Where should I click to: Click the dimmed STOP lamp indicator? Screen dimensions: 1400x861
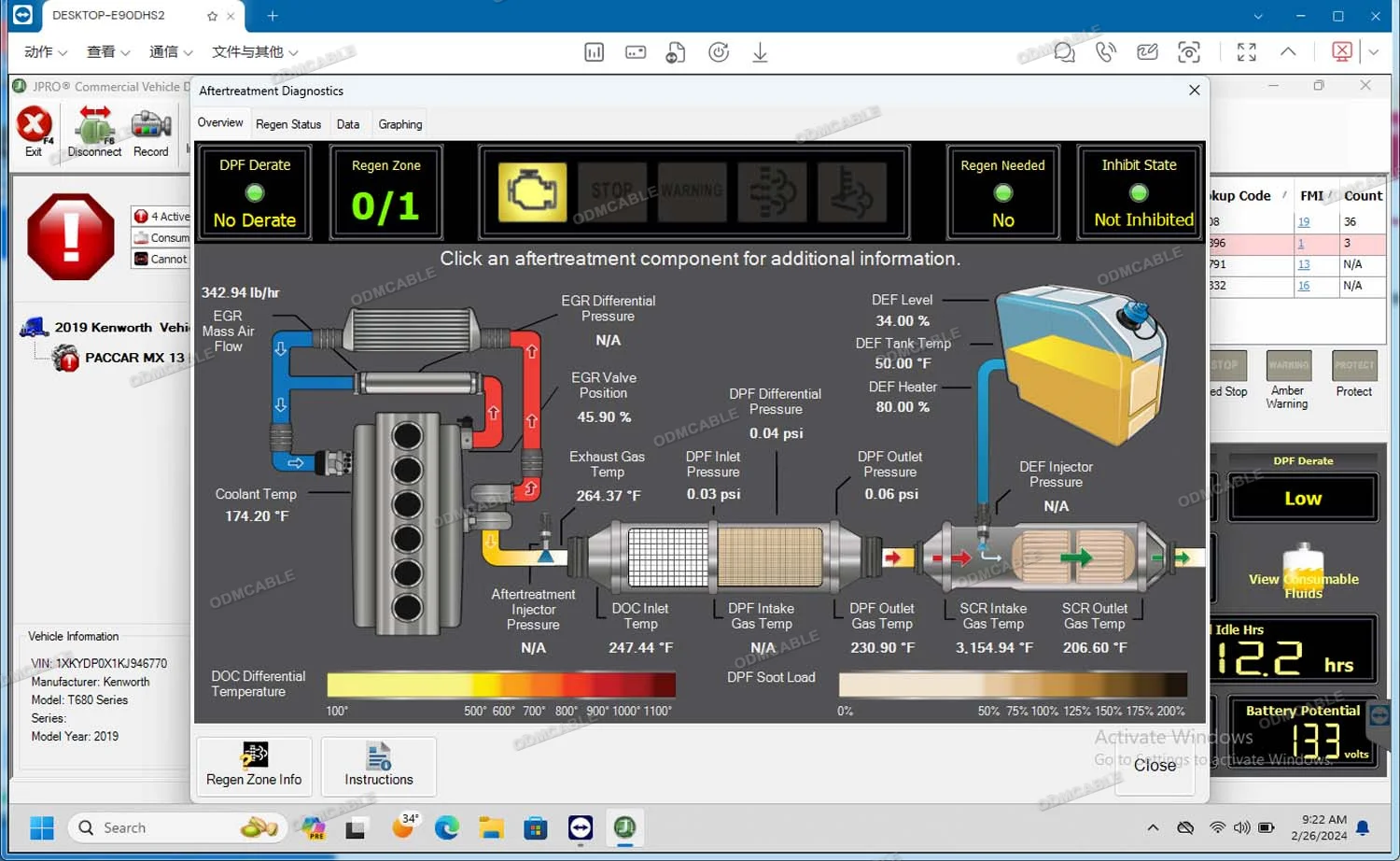[x=612, y=192]
